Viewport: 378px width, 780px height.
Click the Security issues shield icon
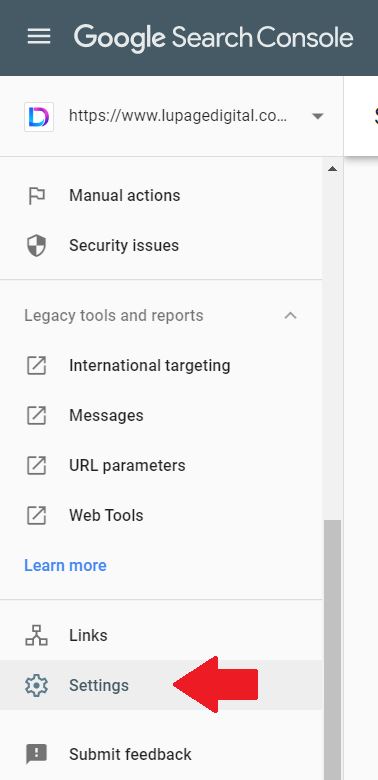point(36,246)
